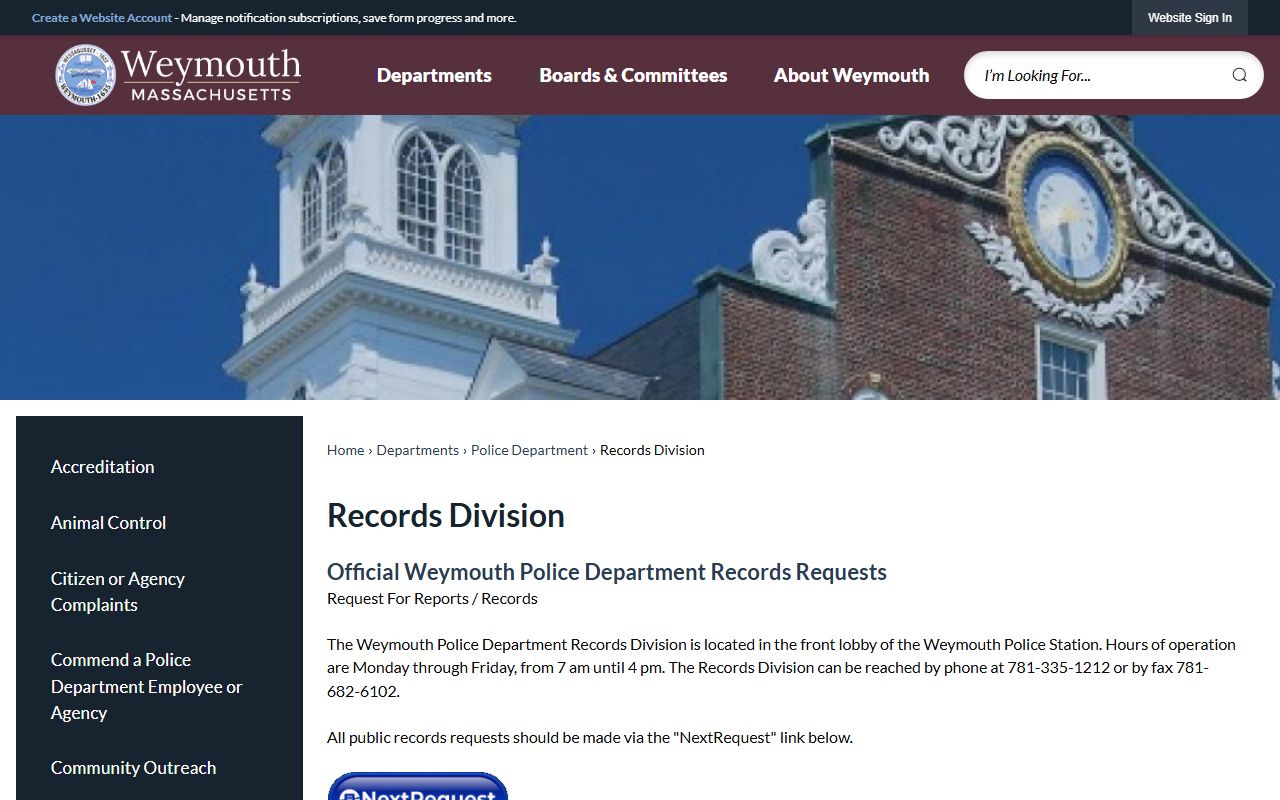Open the About Weymouth menu

pyautogui.click(x=851, y=75)
